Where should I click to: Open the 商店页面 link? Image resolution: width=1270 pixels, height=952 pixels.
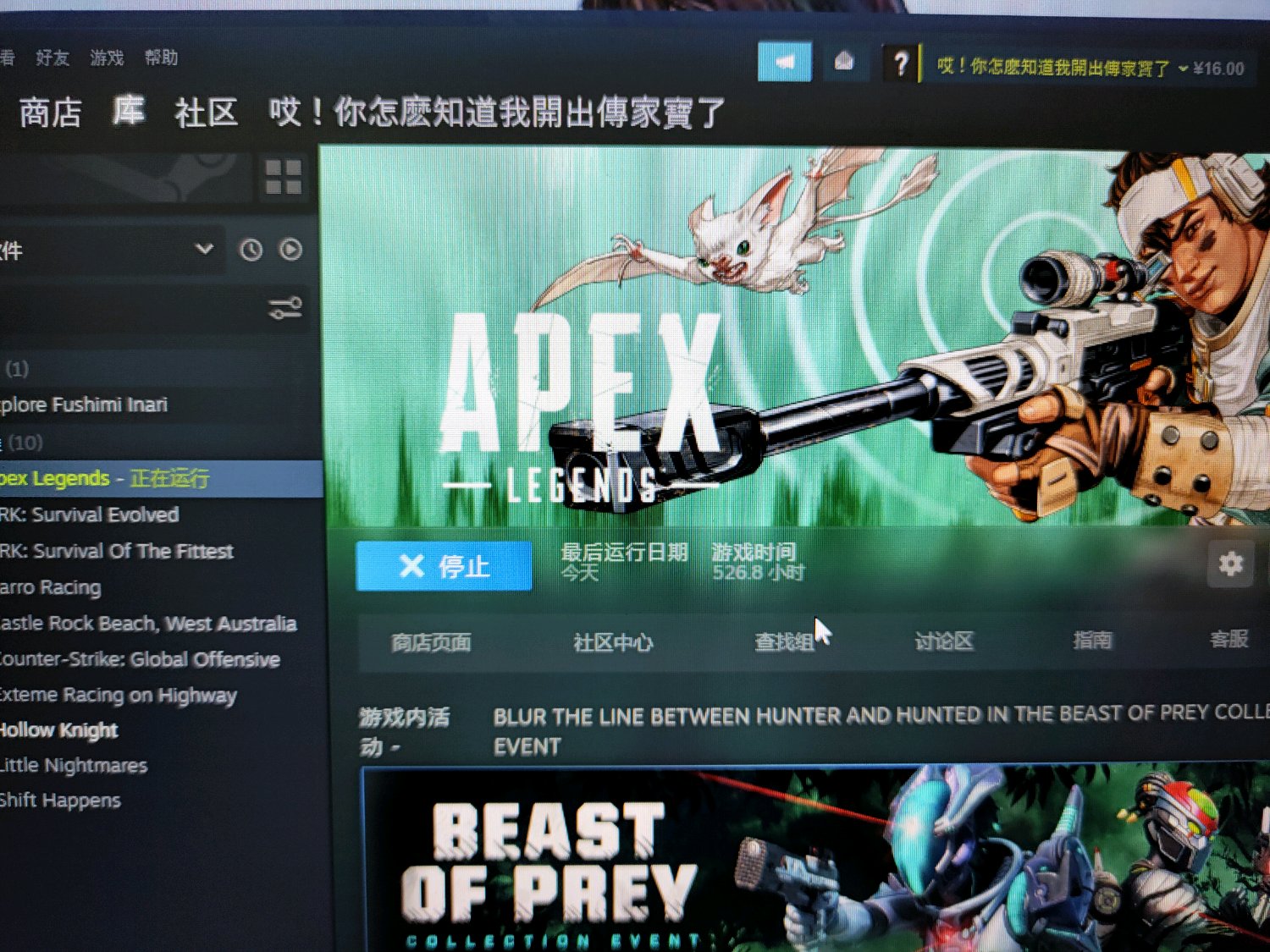pyautogui.click(x=431, y=643)
